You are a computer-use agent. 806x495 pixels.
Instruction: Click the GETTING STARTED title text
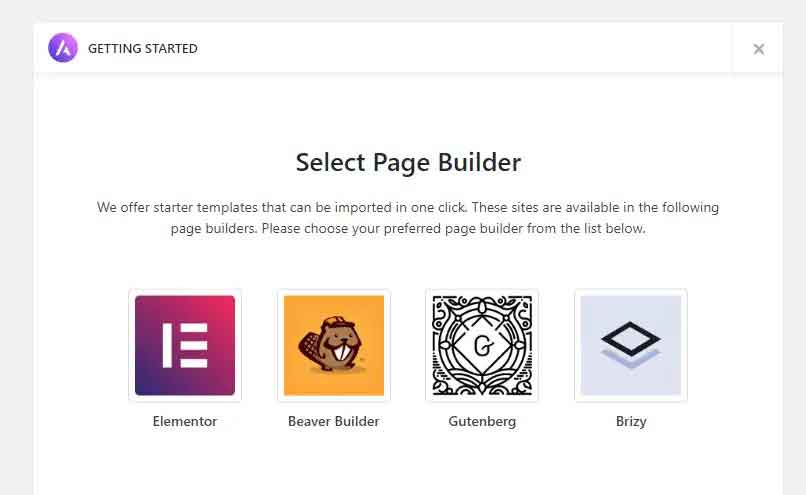point(143,48)
